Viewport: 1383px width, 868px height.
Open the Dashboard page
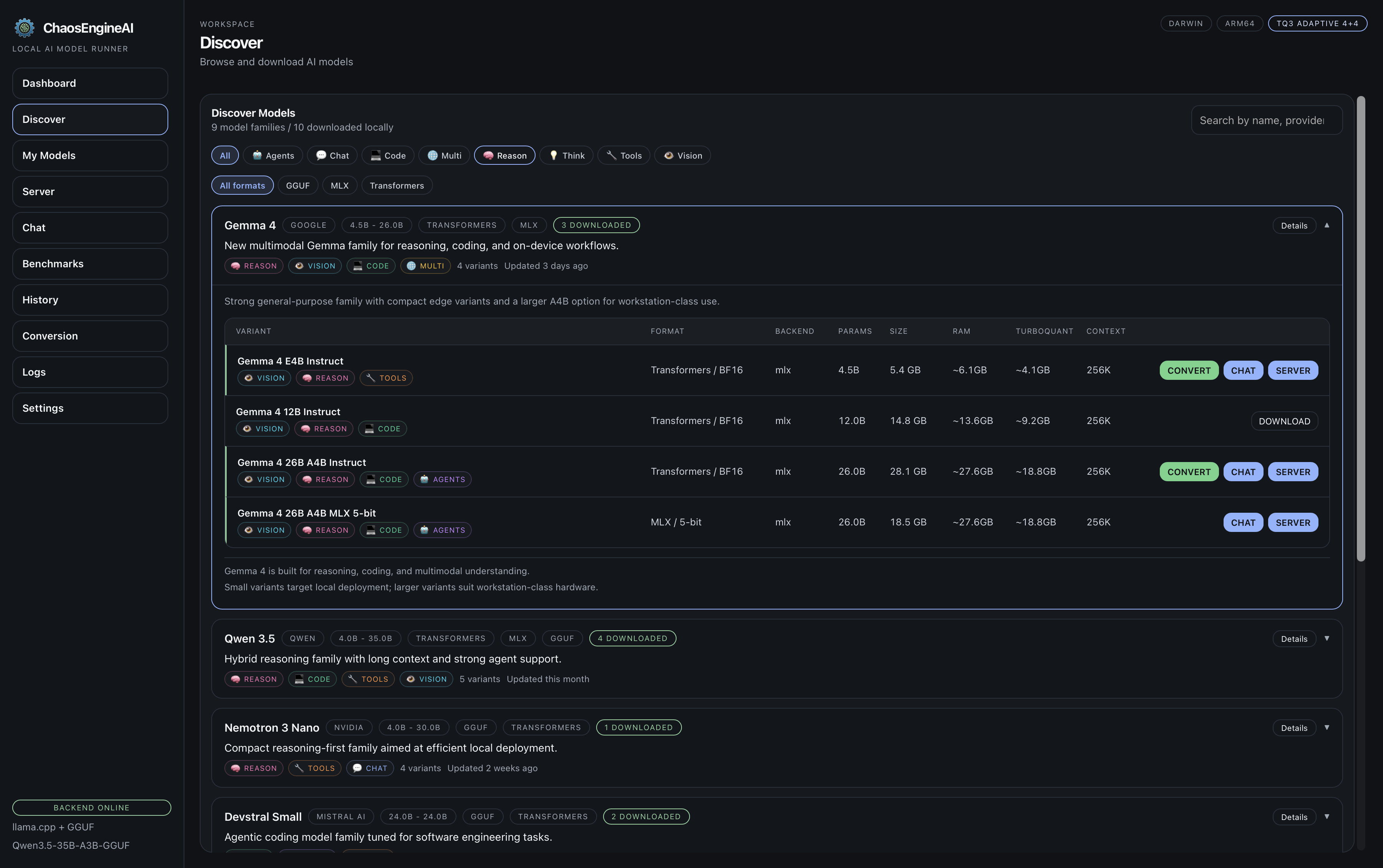click(90, 83)
